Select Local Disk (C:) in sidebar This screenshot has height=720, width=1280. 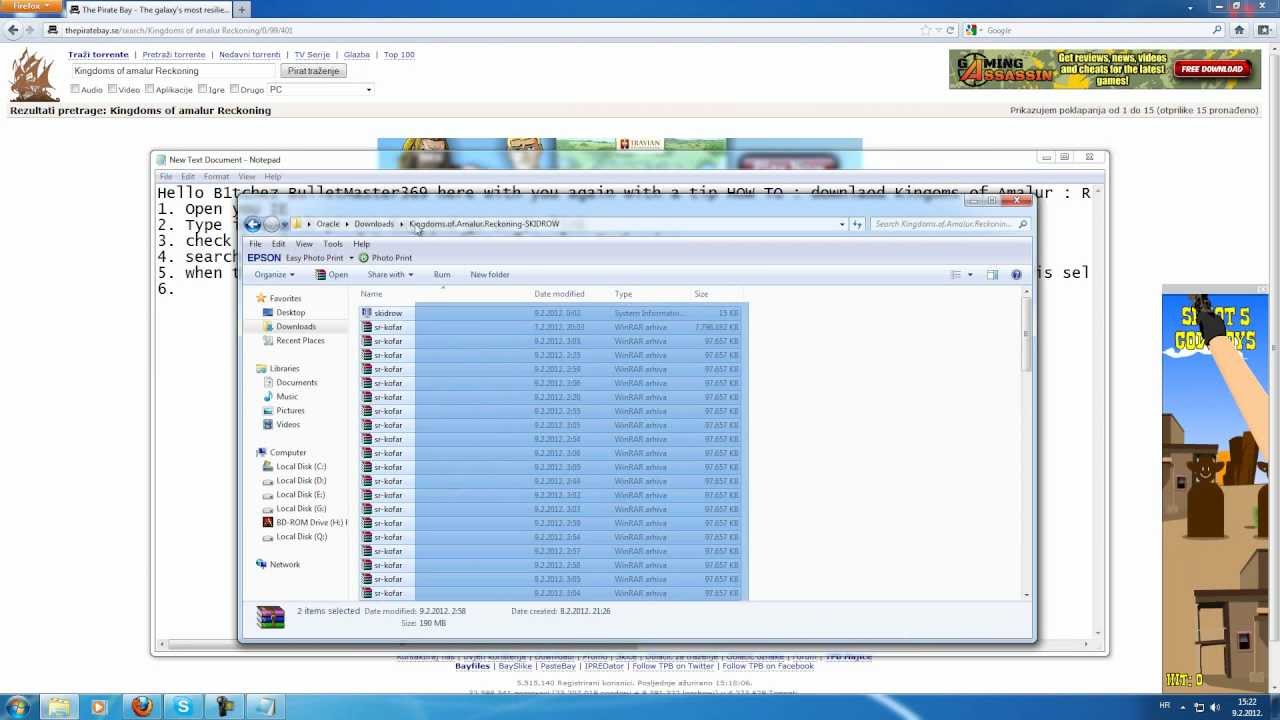tap(301, 466)
